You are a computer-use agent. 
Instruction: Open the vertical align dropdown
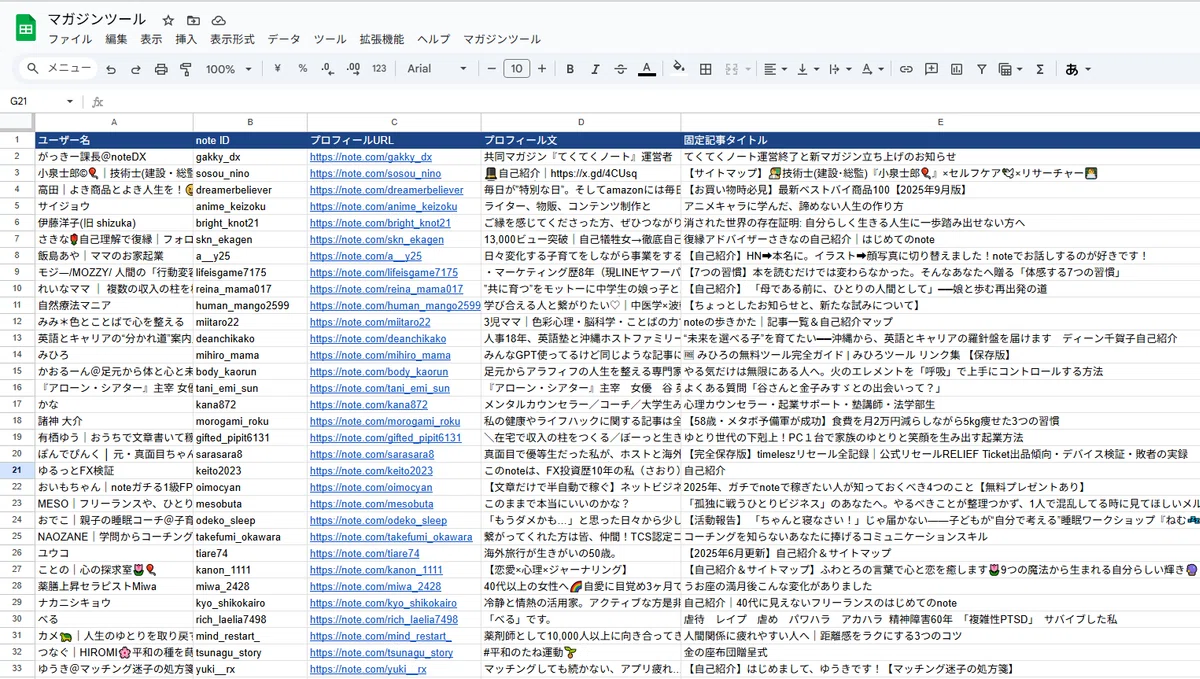click(807, 69)
